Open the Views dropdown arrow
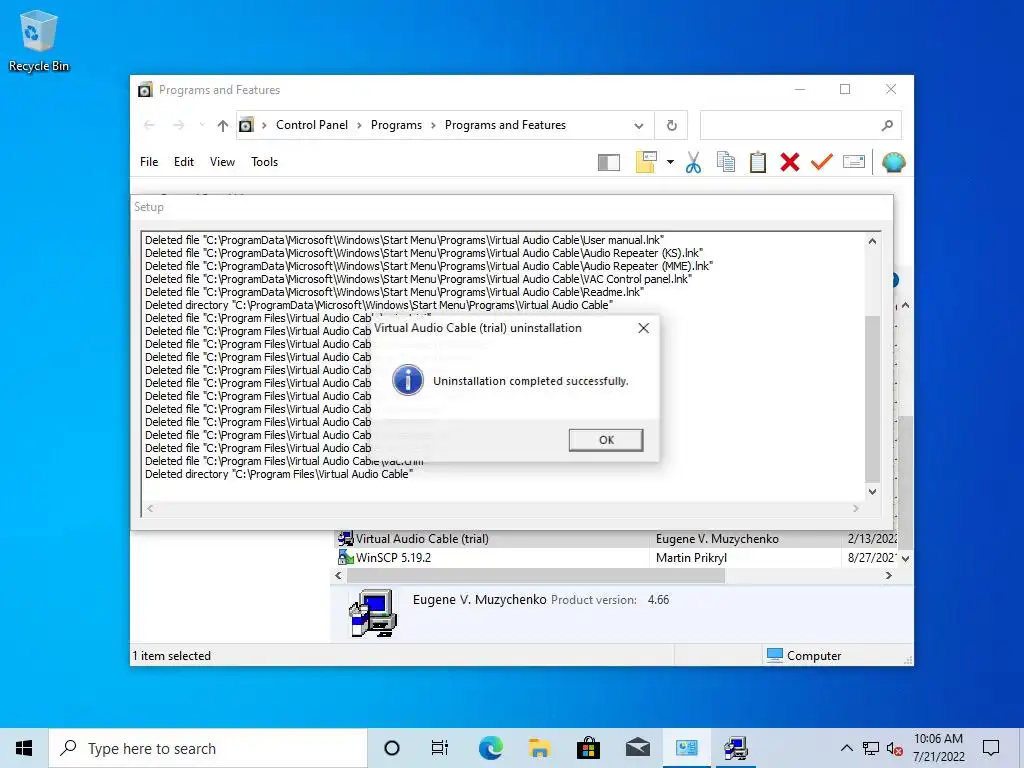Image resolution: width=1024 pixels, height=768 pixels. tap(670, 162)
